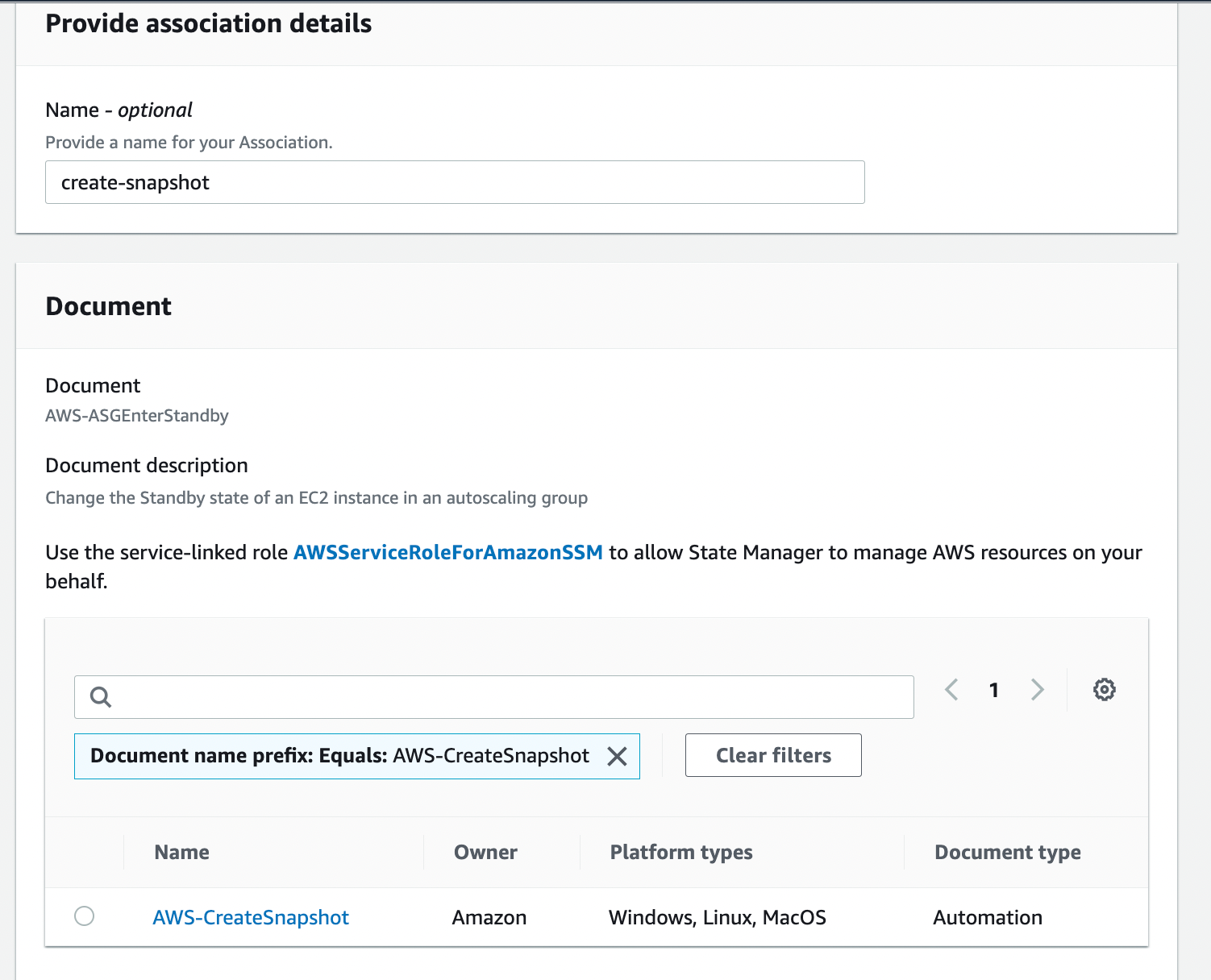Open the AWS-CreateSnapshot document link
This screenshot has width=1211, height=980.
click(x=251, y=918)
